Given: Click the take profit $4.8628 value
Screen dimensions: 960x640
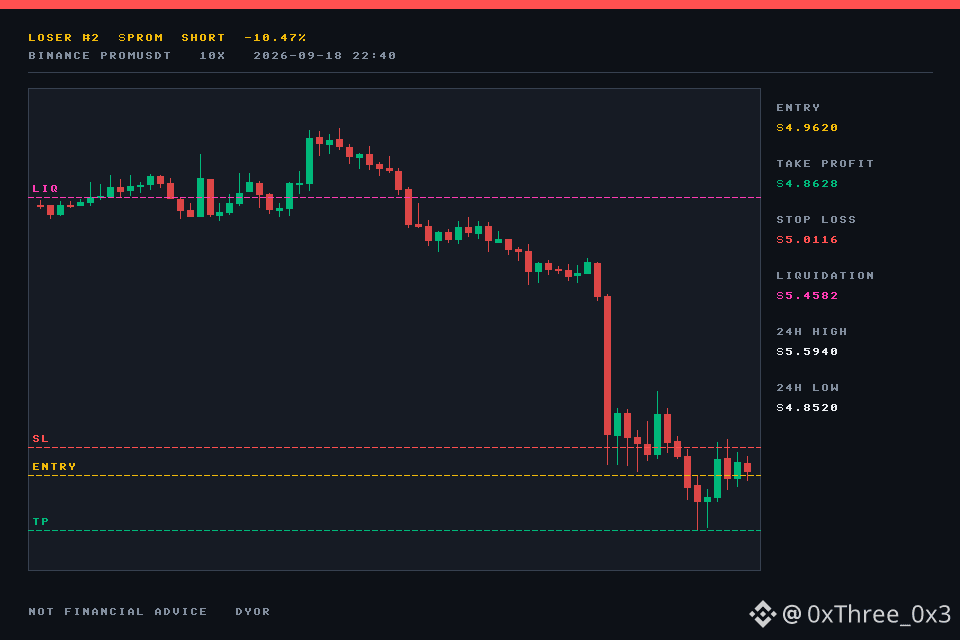Looking at the screenshot, I should [x=807, y=184].
